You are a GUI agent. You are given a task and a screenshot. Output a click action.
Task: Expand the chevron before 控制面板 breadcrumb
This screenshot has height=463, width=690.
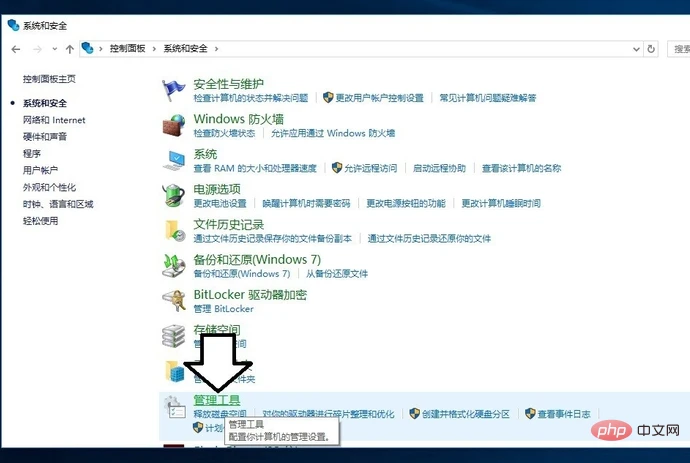(x=101, y=49)
